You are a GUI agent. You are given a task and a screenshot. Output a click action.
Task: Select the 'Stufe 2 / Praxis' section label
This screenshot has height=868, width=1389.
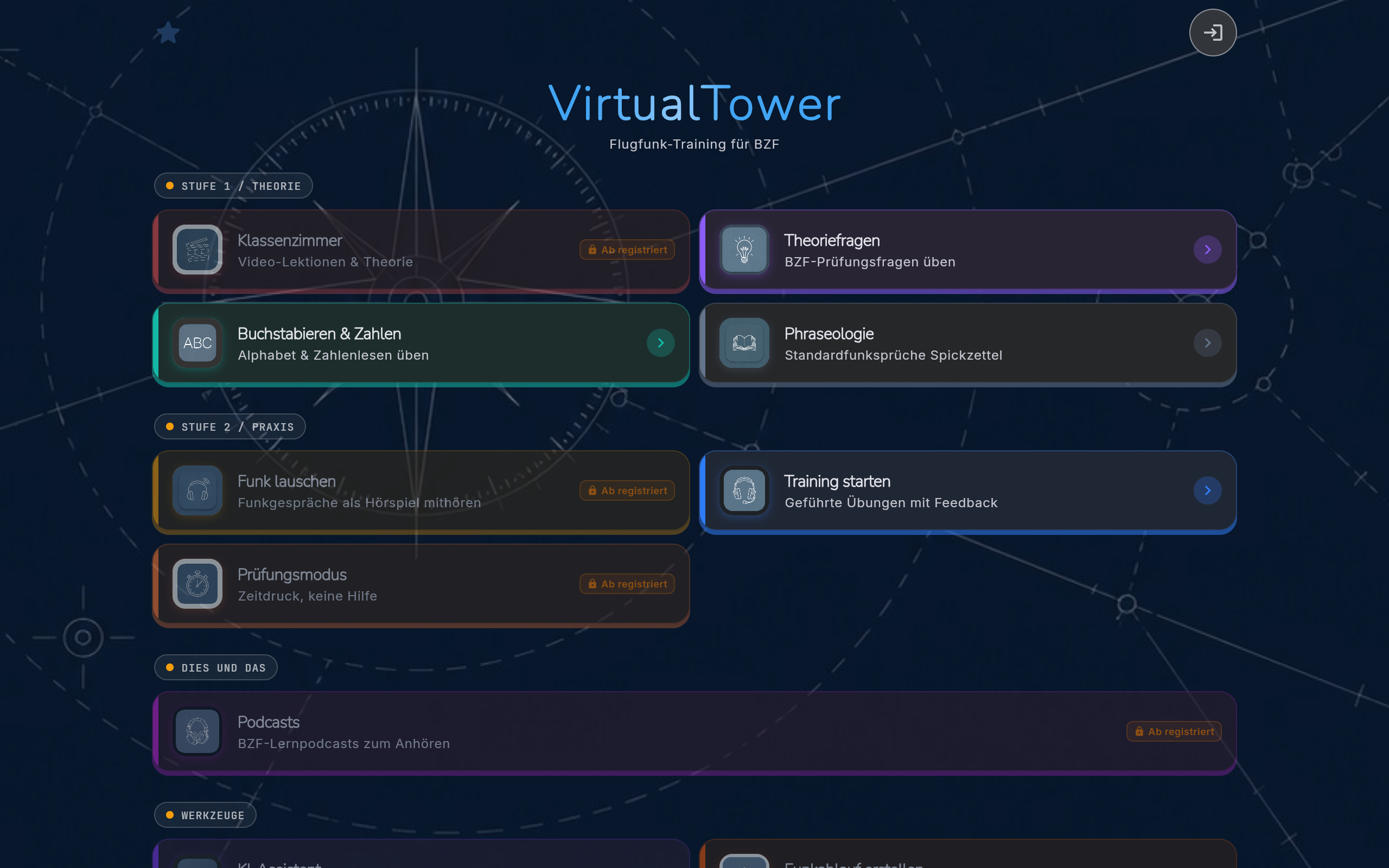(x=230, y=426)
